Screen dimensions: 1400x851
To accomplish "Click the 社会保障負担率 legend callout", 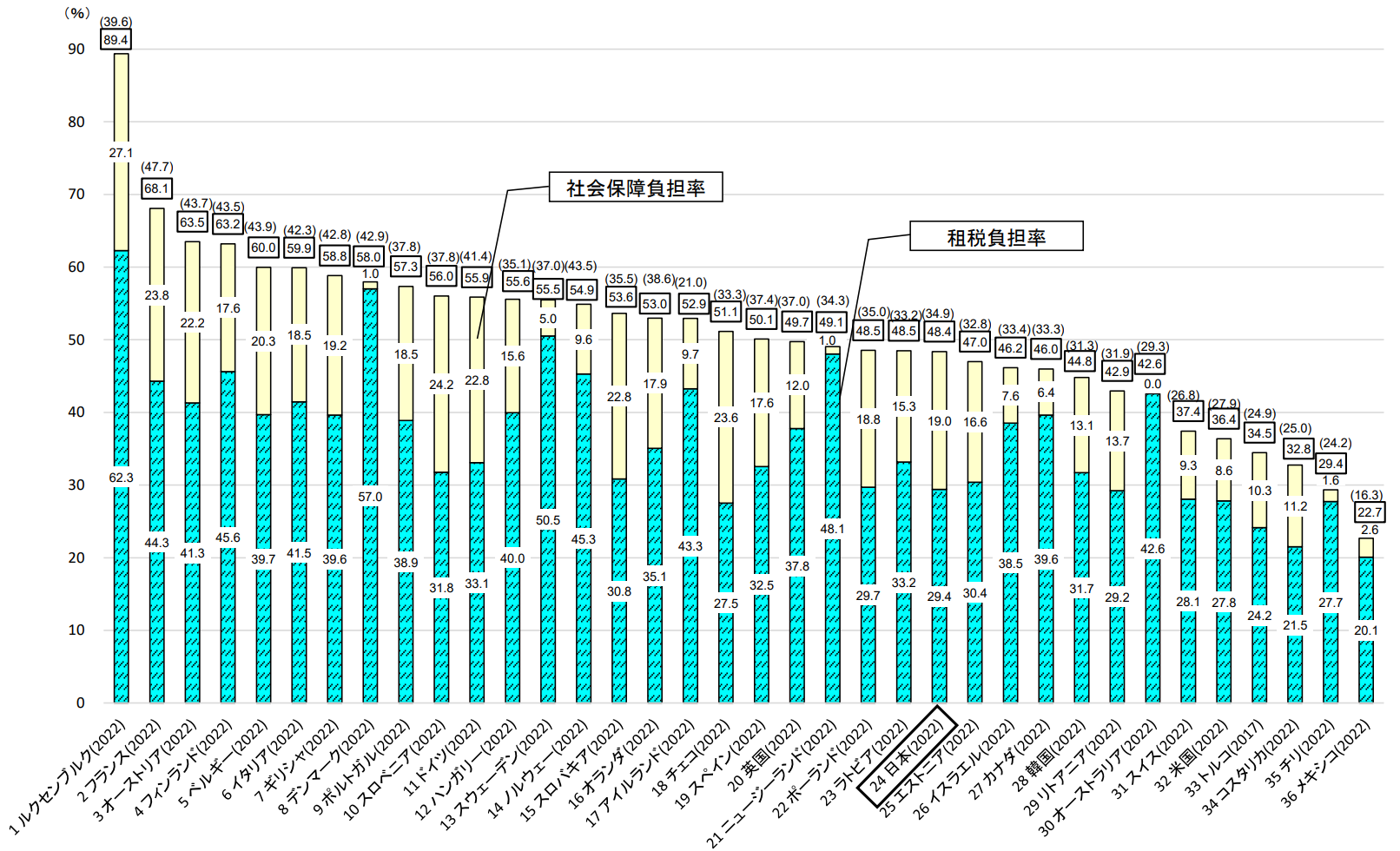I will [635, 188].
